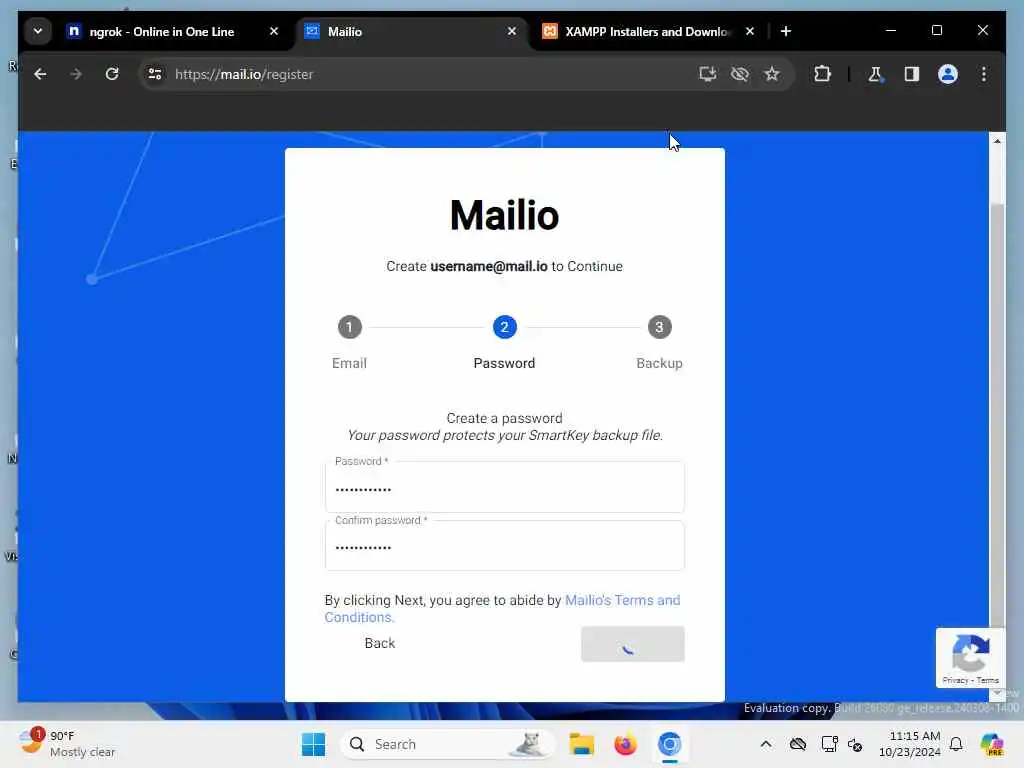Open site information icon in address bar

click(x=155, y=74)
